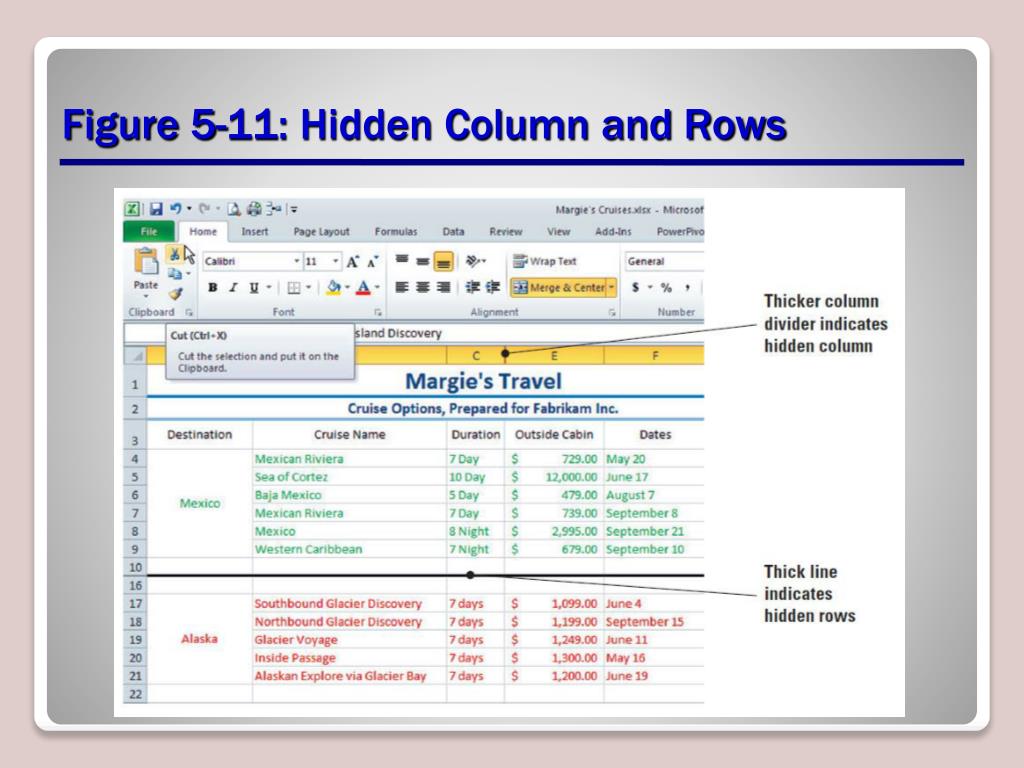Select the Format Painter brush
Image resolution: width=1024 pixels, height=768 pixels.
[x=175, y=294]
